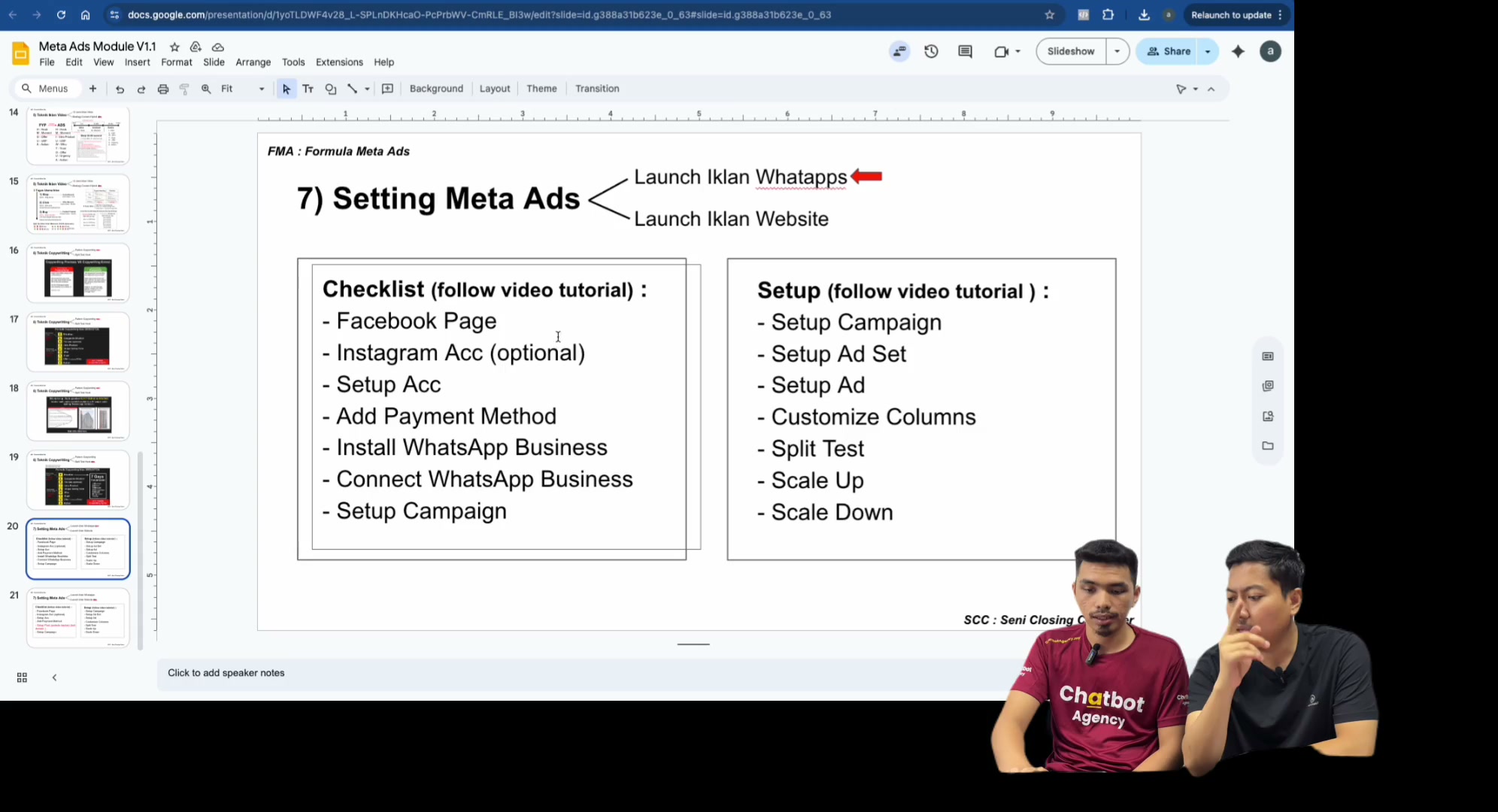Screen dimensions: 1498x812
Task: Select the Paint format tool
Action: click(184, 89)
